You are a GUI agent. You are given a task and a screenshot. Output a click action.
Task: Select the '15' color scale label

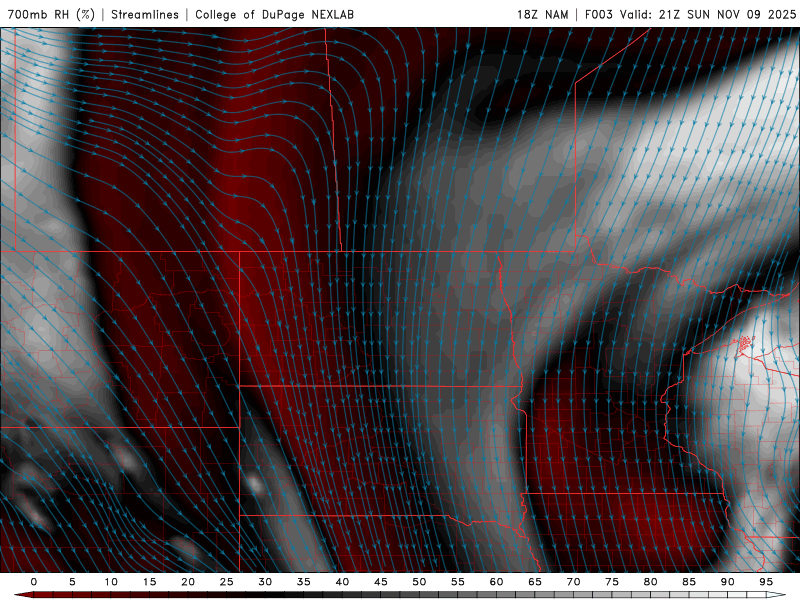149,582
